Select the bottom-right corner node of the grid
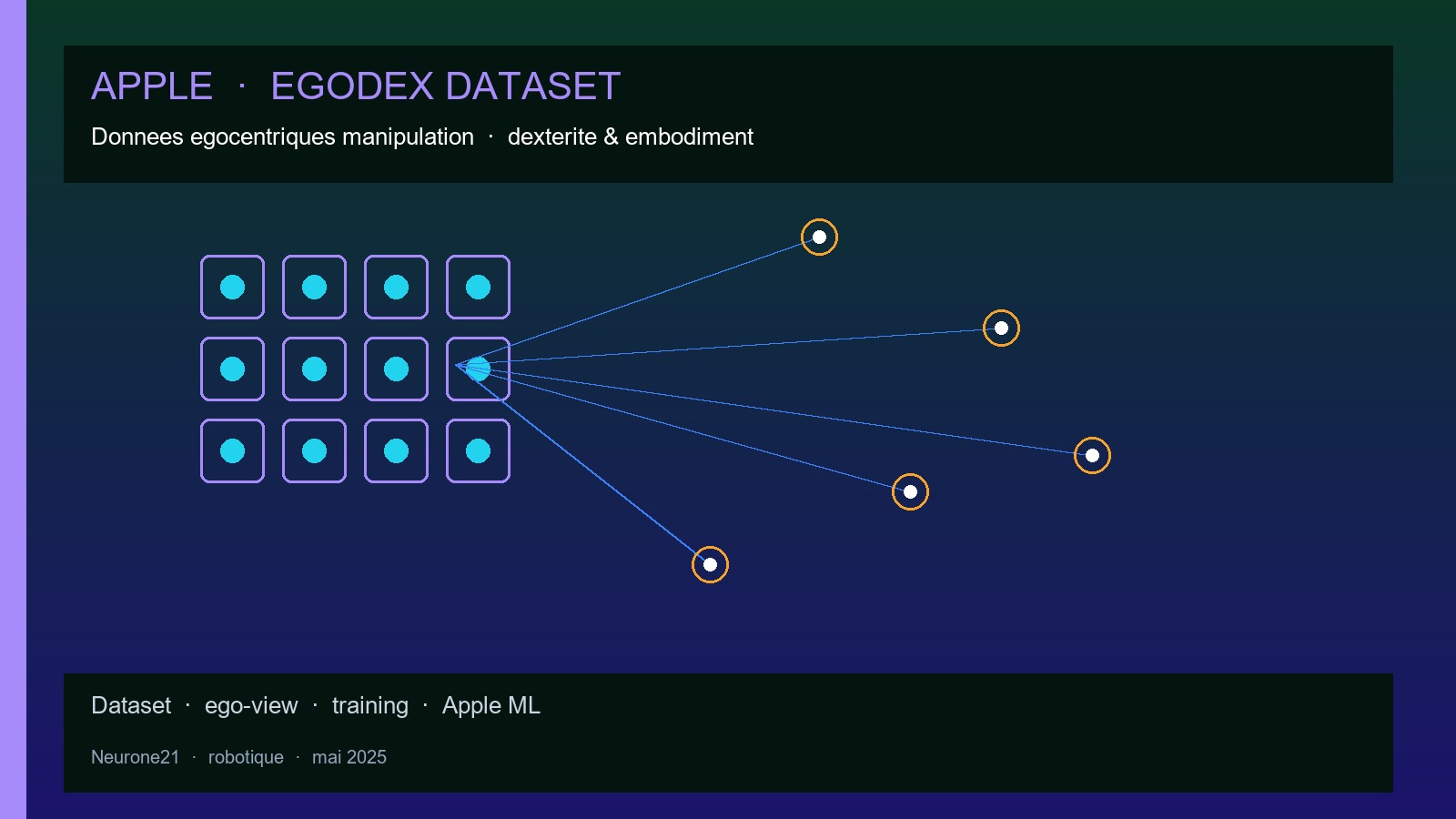This screenshot has width=1456, height=819. pyautogui.click(x=478, y=450)
